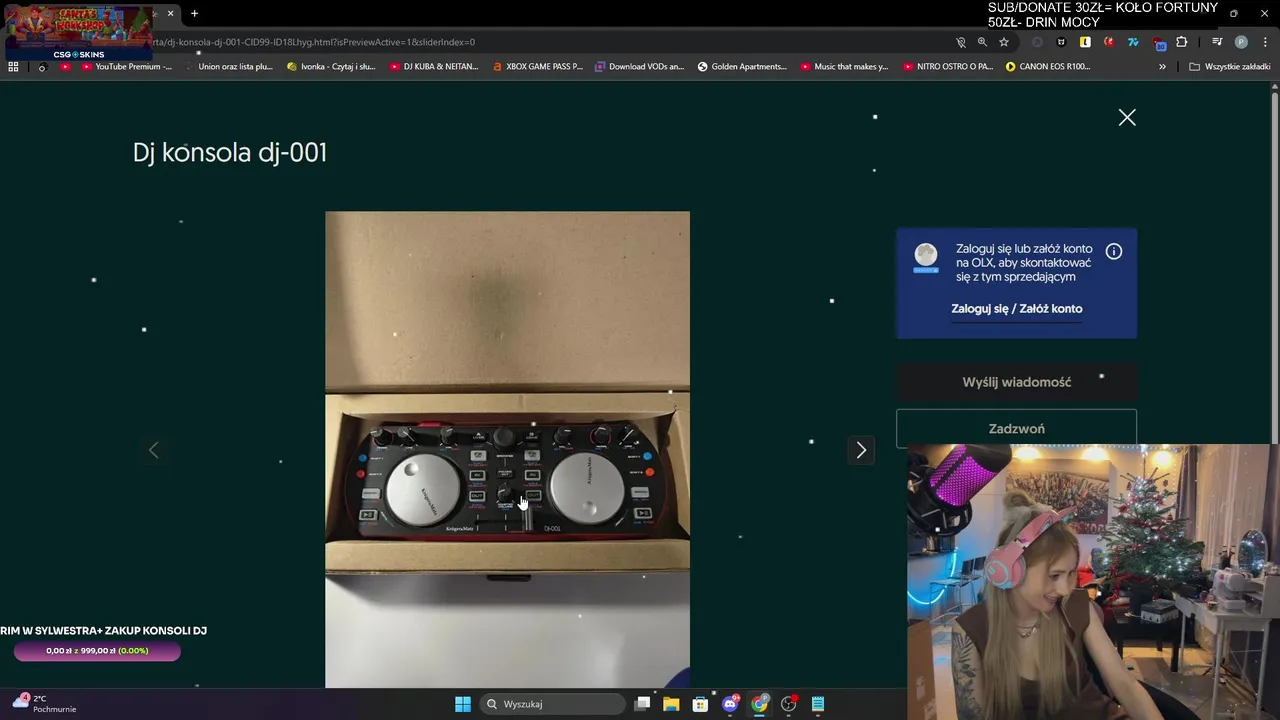Open the Chrome Extensions puzzle icon

pos(1182,42)
